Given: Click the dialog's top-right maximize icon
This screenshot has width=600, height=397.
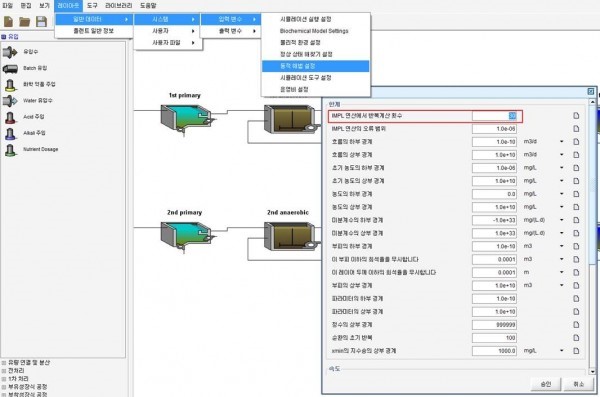Looking at the screenshot, I should click(591, 91).
